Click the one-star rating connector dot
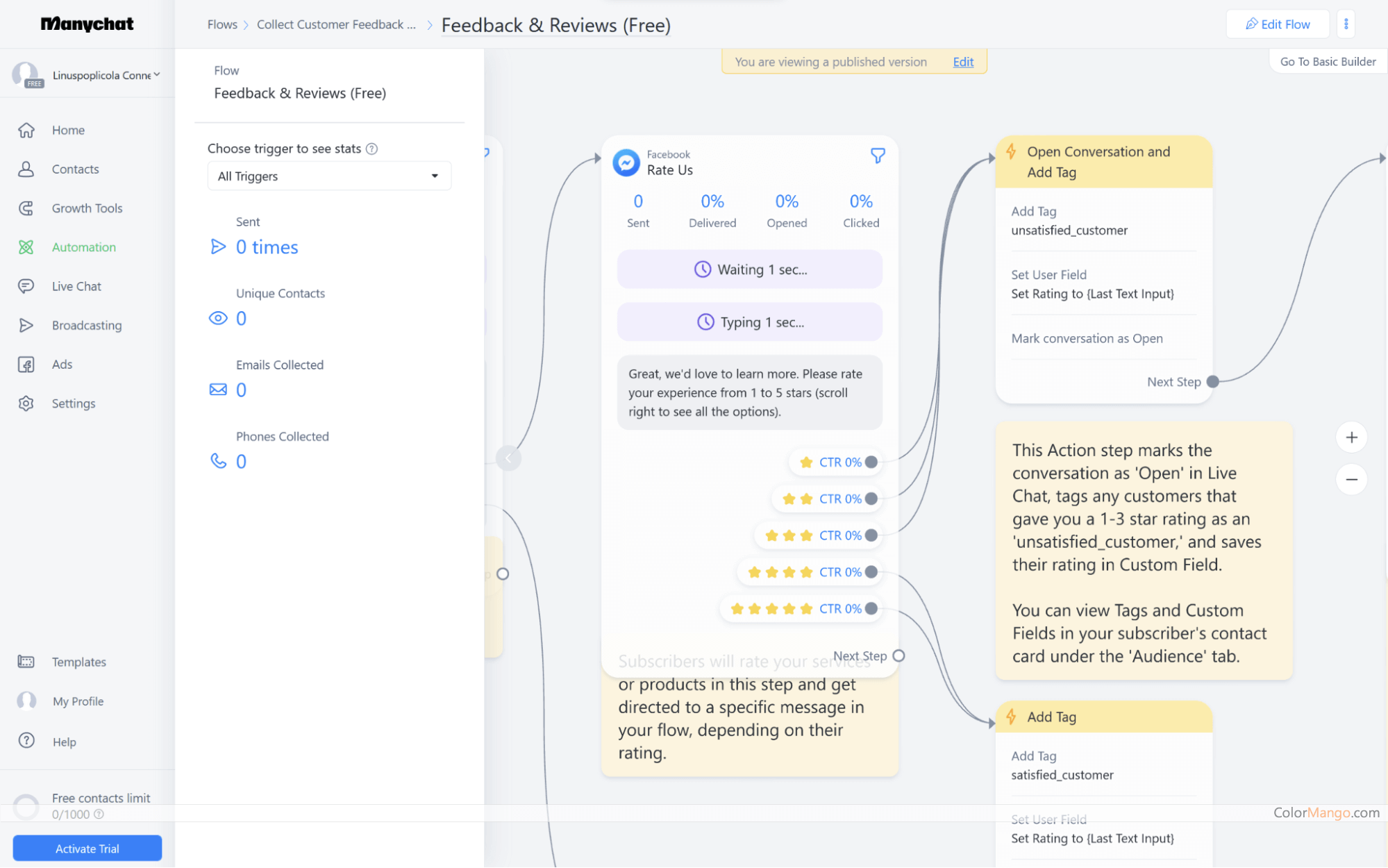1388x868 pixels. 871,462
